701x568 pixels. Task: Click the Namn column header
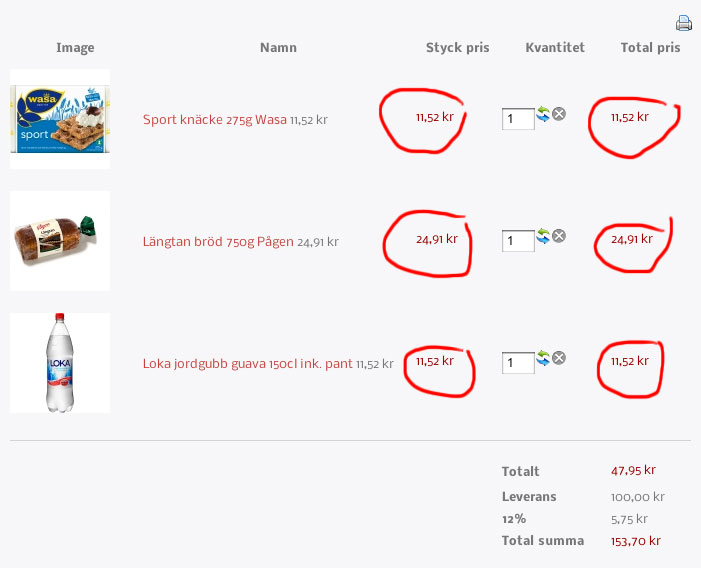[278, 48]
